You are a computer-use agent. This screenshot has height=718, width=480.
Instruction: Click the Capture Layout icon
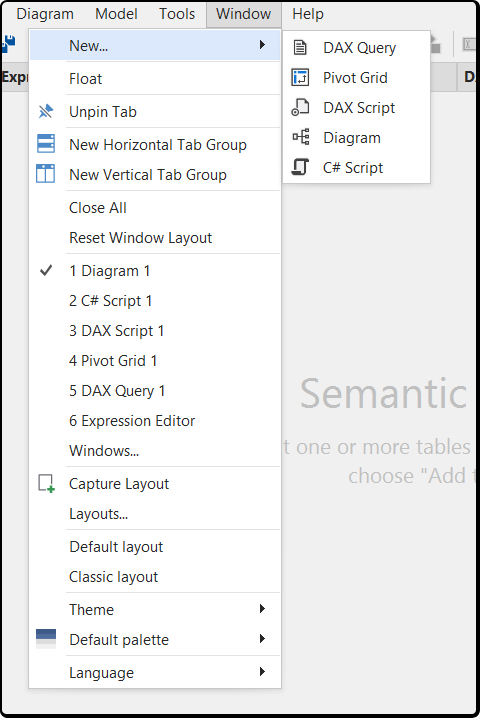(46, 484)
